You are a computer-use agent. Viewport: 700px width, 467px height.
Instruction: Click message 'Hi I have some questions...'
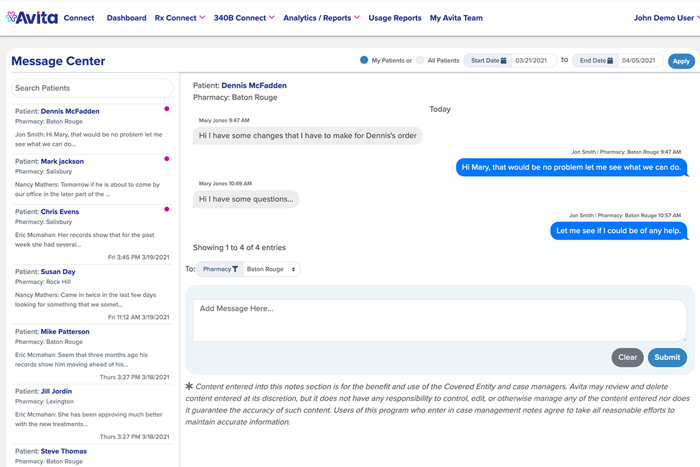[246, 199]
